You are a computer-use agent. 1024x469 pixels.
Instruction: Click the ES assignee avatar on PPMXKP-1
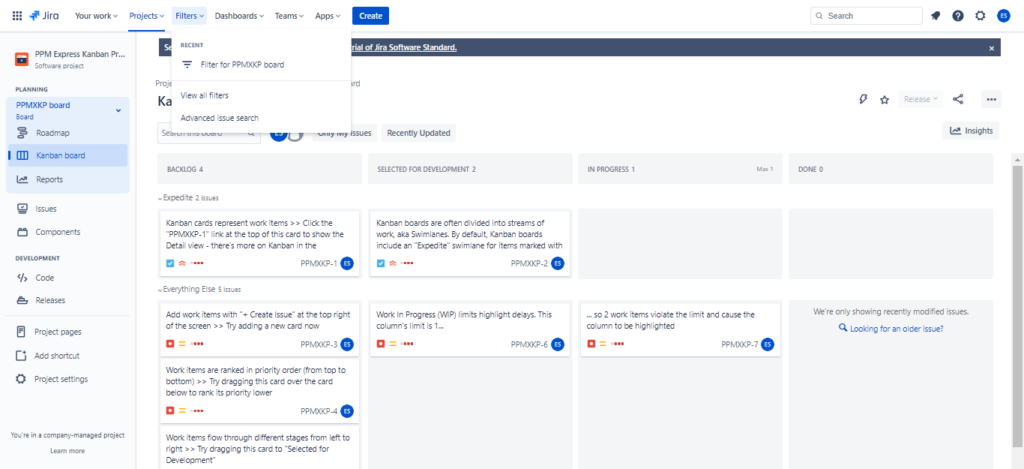tap(347, 263)
